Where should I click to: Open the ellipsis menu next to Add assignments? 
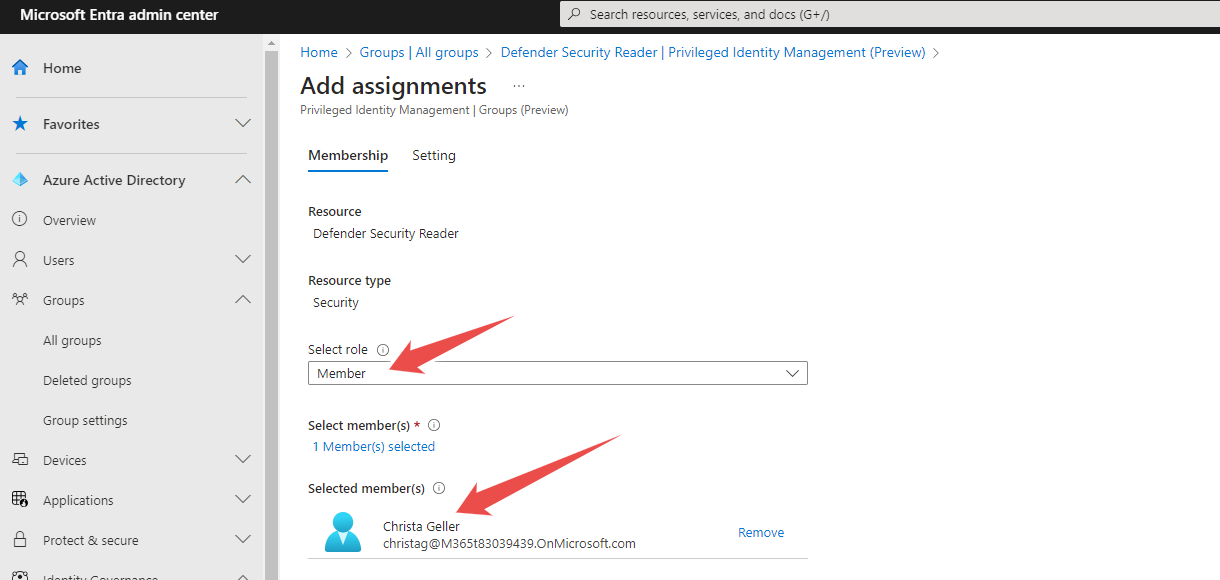[x=519, y=86]
